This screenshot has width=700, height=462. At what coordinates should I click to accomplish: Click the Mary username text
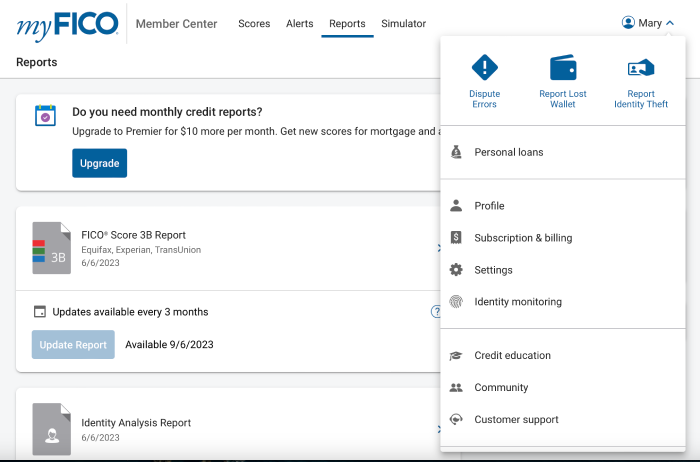coord(650,23)
